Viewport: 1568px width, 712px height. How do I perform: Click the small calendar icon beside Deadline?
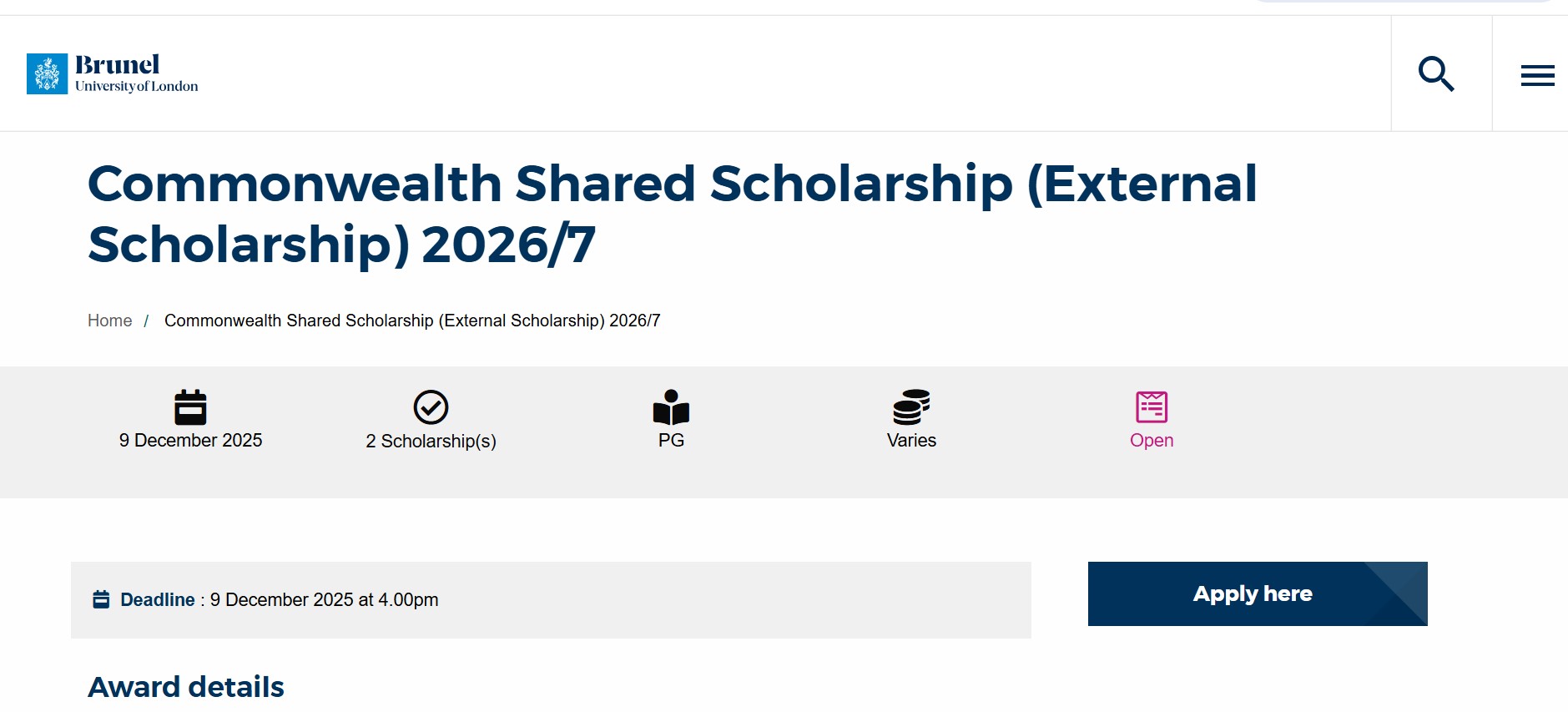click(x=102, y=598)
